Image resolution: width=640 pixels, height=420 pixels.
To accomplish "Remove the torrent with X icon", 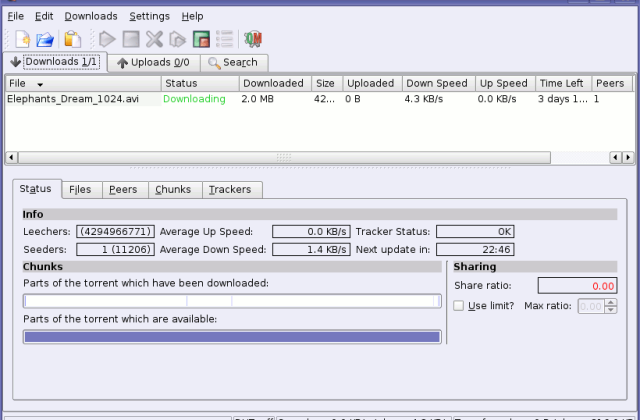I will pyautogui.click(x=154, y=39).
